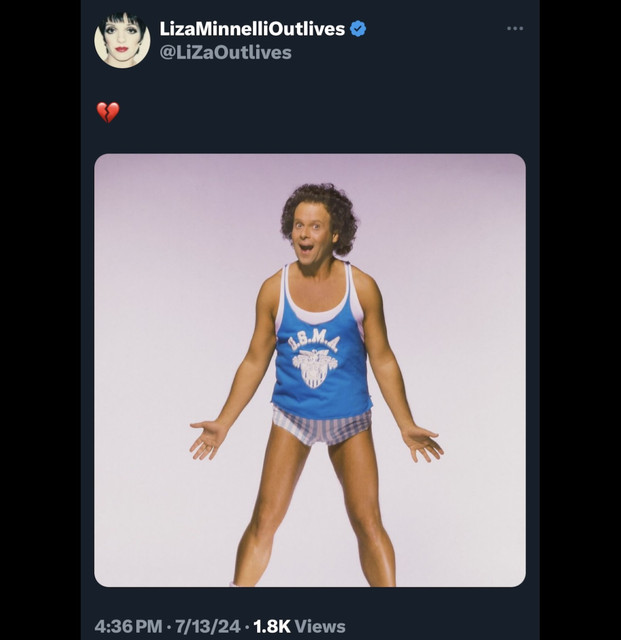Click the 4:36 PM timestamp
Image resolution: width=621 pixels, height=640 pixels.
[128, 626]
